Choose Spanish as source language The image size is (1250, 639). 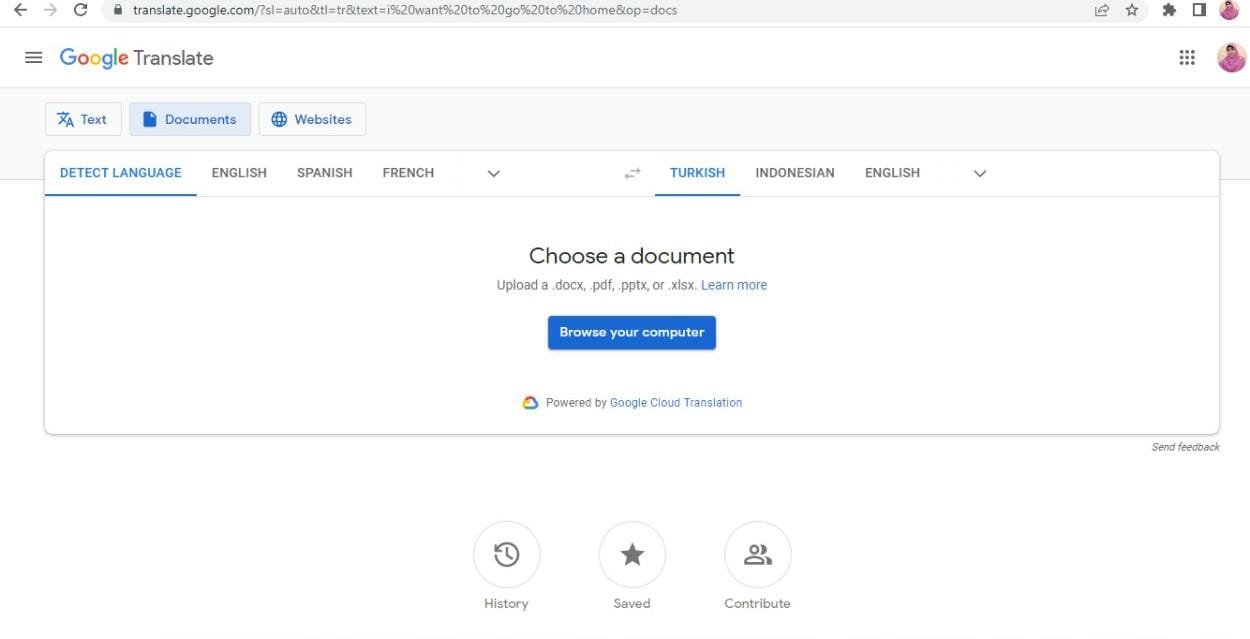point(325,173)
